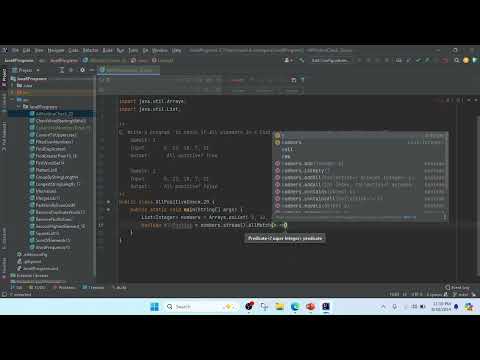Open the Project view selector dropdown
Screen dimensions: 480x360
coord(26,70)
